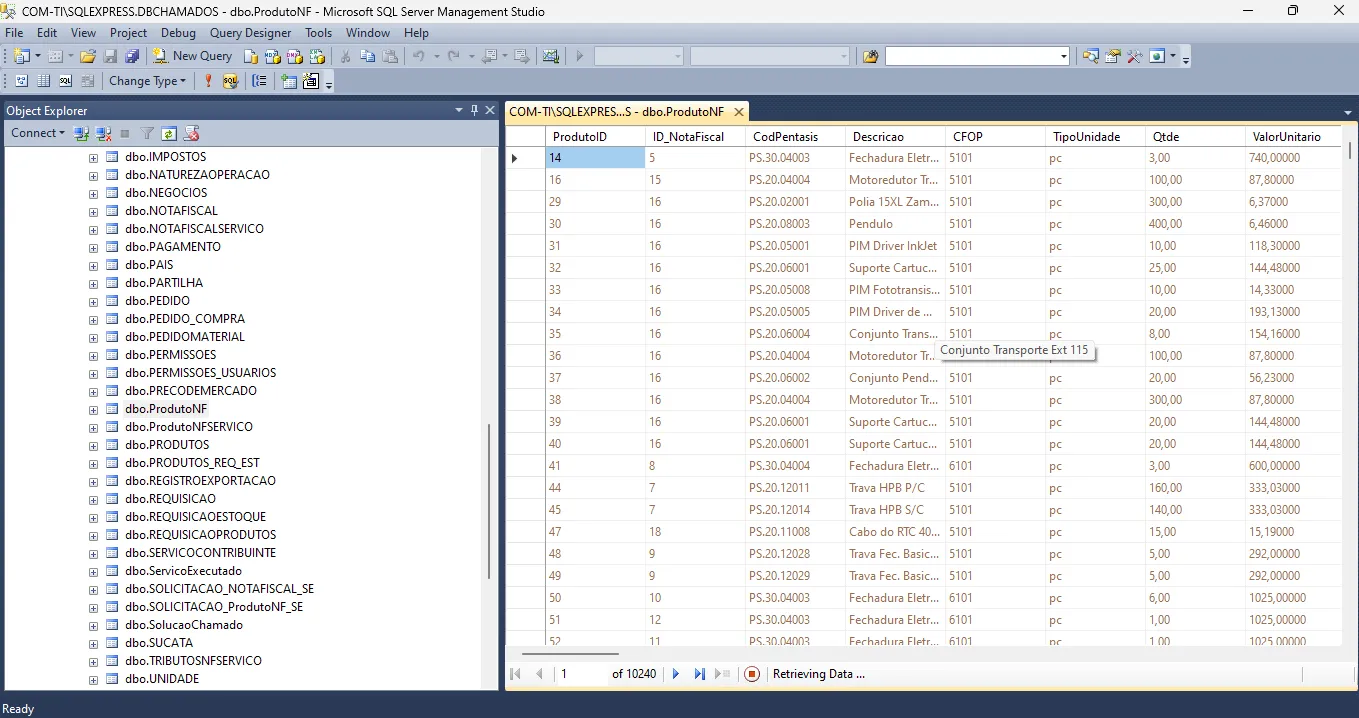Open the Change Type dropdown
This screenshot has height=718, width=1359.
pos(148,81)
